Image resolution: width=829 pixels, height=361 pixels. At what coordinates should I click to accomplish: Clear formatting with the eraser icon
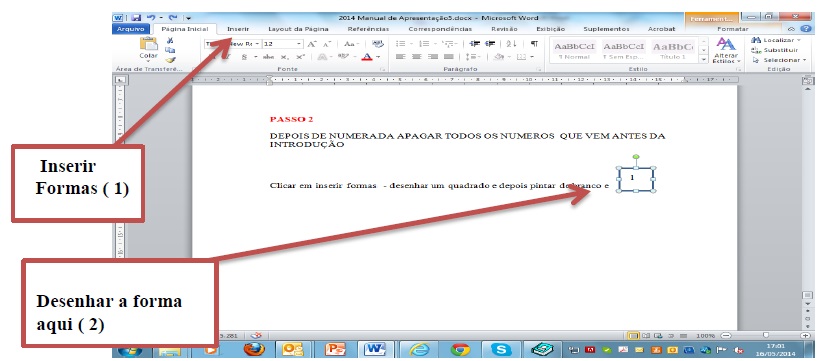(377, 44)
